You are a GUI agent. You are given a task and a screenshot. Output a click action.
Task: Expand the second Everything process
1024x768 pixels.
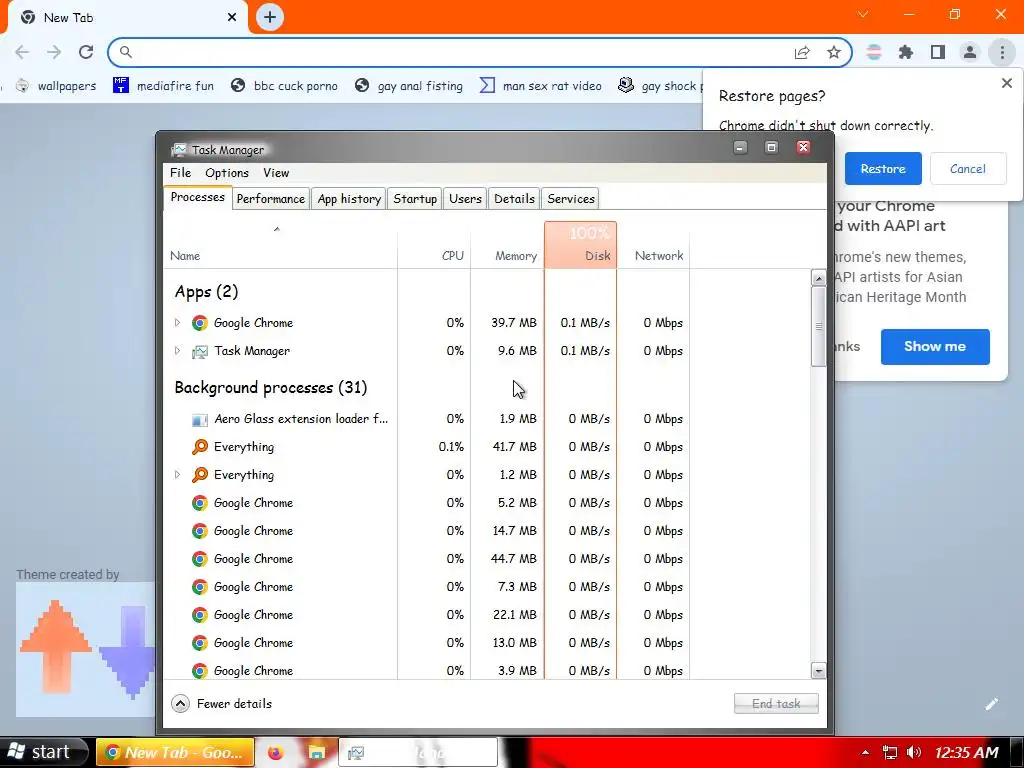click(177, 475)
